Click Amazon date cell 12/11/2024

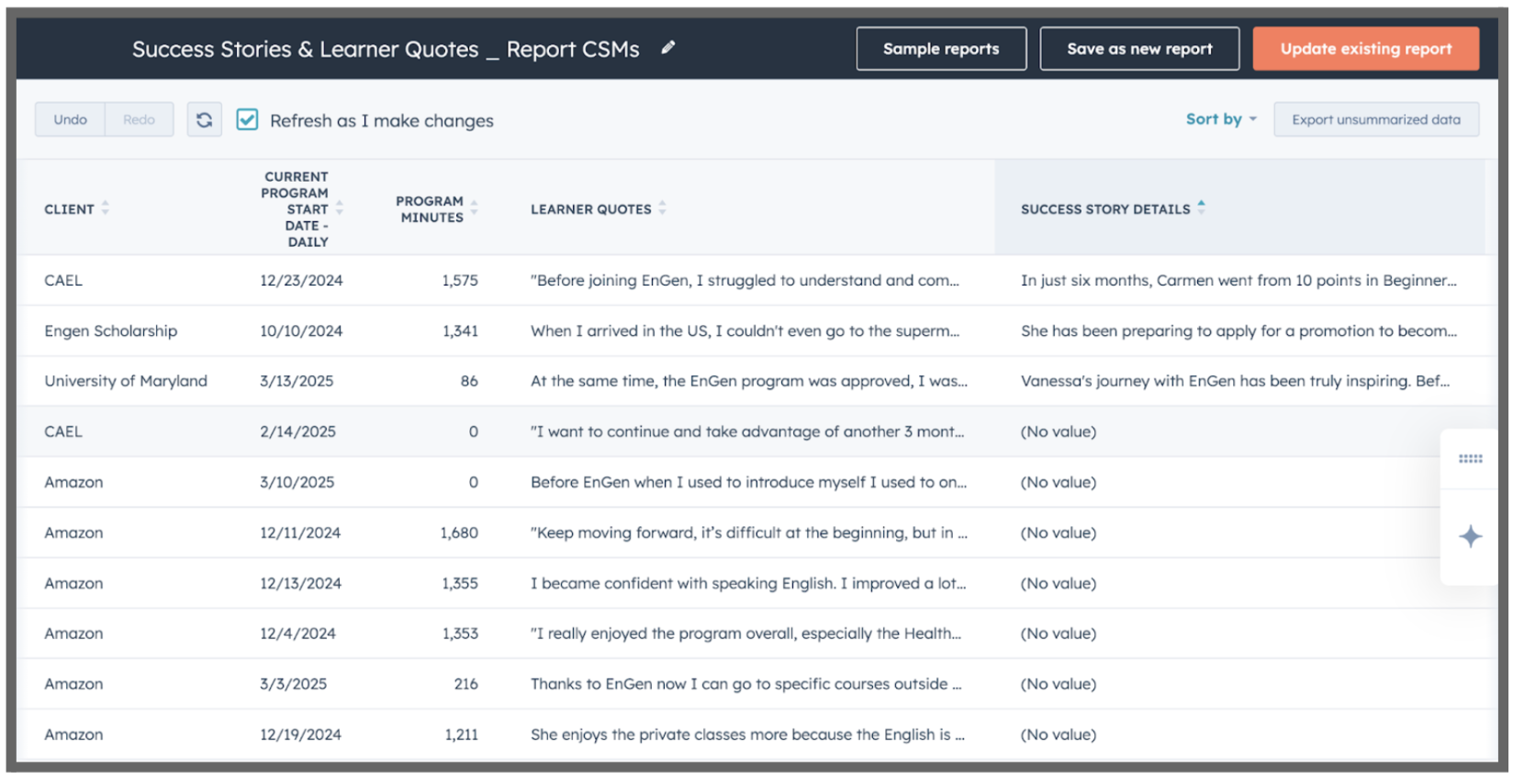(300, 532)
